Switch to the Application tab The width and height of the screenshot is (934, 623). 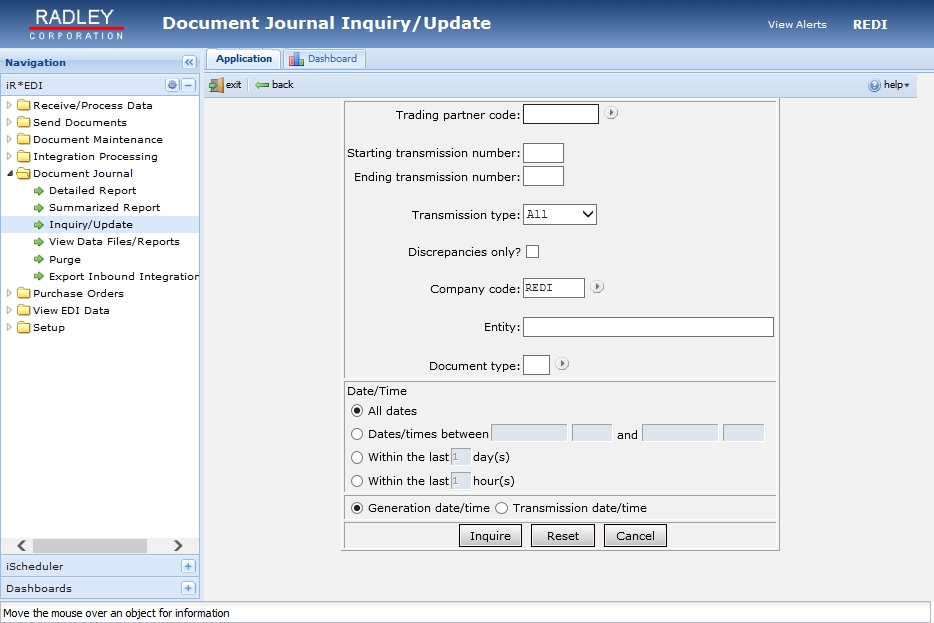pos(243,58)
